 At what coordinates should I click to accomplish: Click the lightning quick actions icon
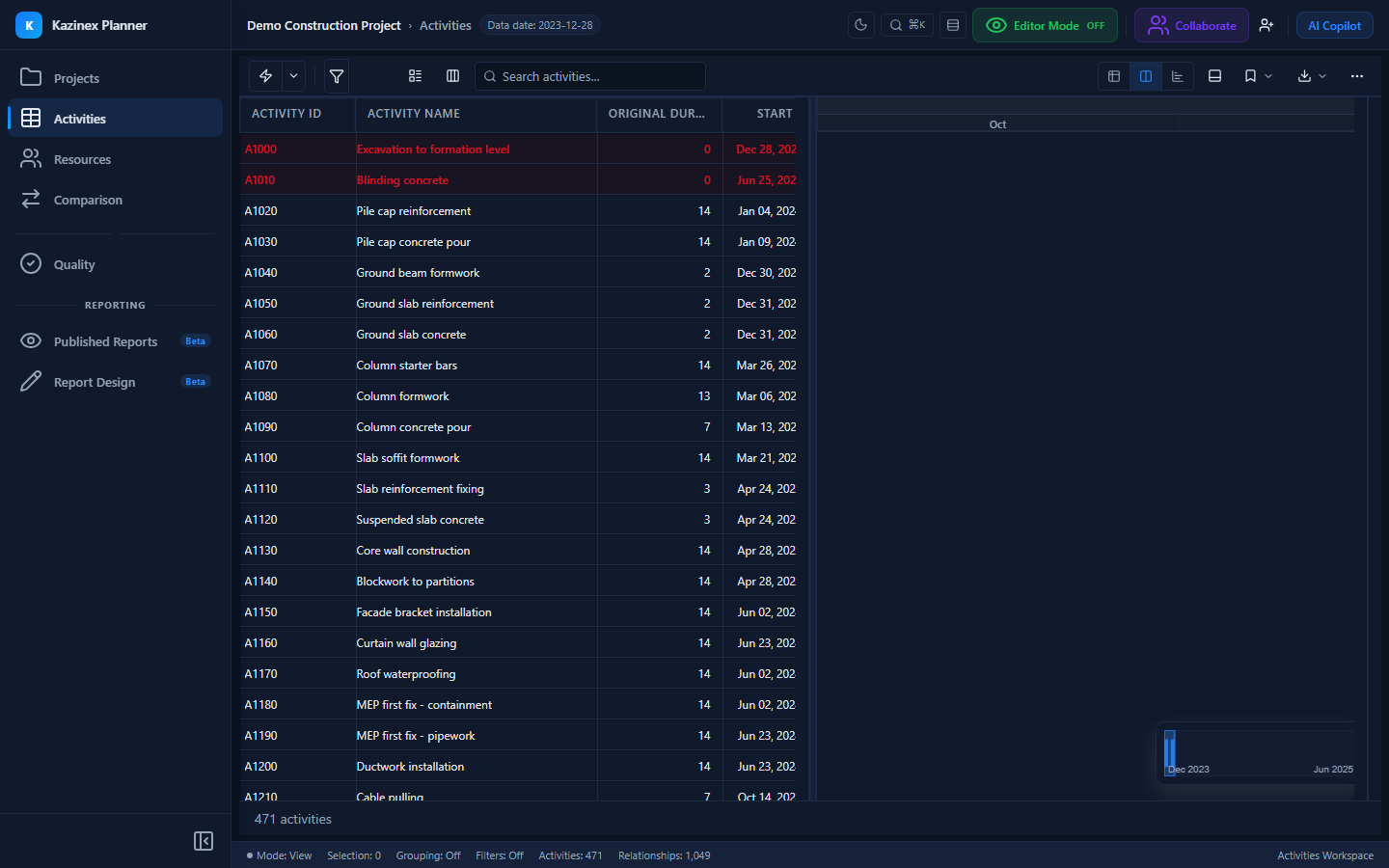265,76
